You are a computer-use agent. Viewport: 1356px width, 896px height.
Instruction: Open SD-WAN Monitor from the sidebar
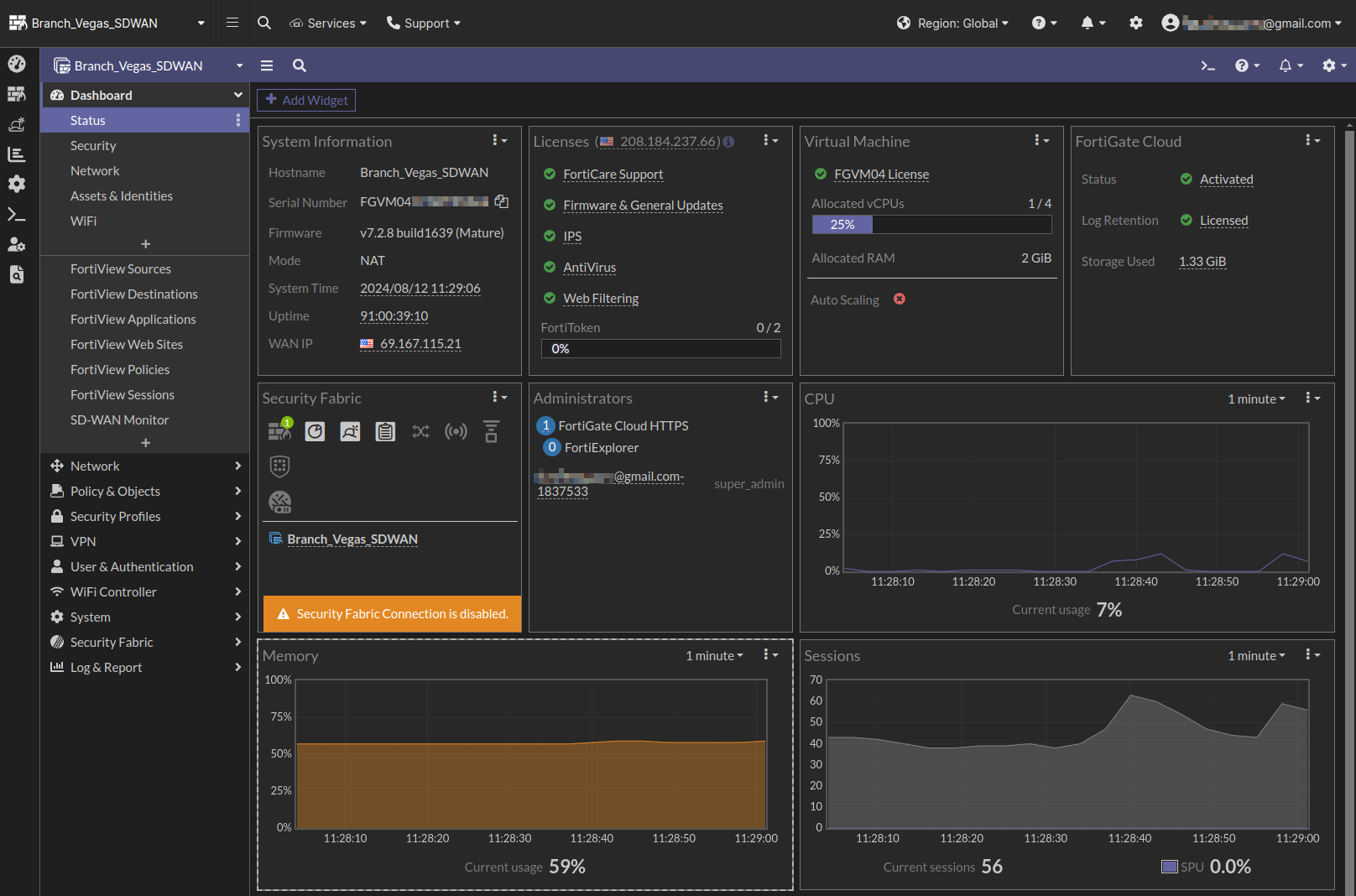point(120,419)
